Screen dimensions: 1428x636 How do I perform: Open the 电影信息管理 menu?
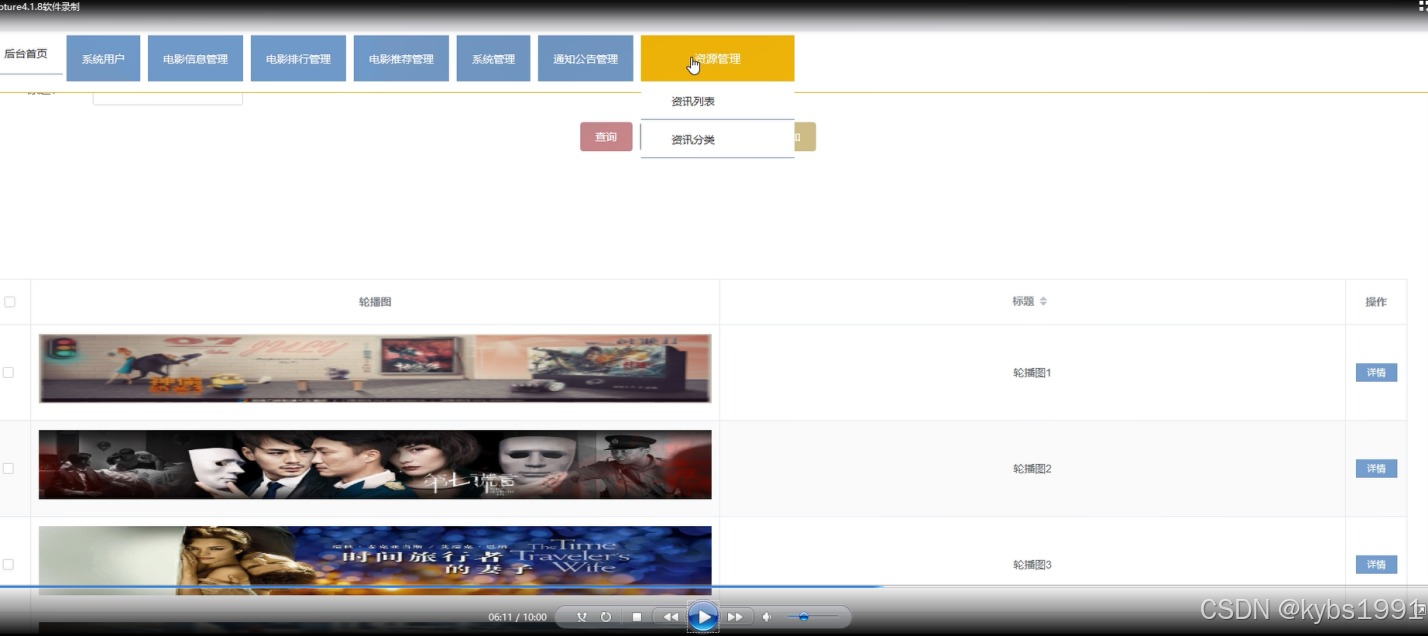coord(195,59)
